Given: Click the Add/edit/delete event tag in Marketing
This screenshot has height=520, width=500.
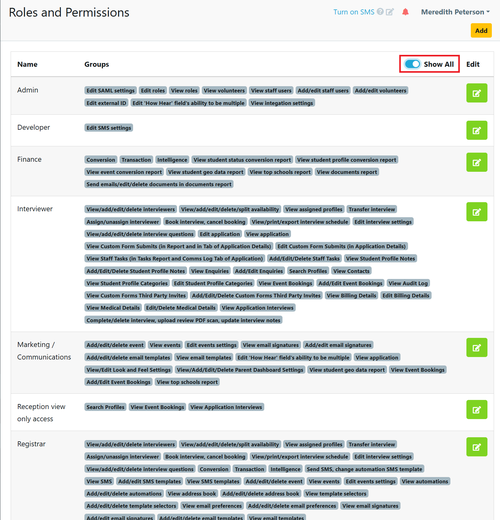Looking at the screenshot, I should coord(115,345).
